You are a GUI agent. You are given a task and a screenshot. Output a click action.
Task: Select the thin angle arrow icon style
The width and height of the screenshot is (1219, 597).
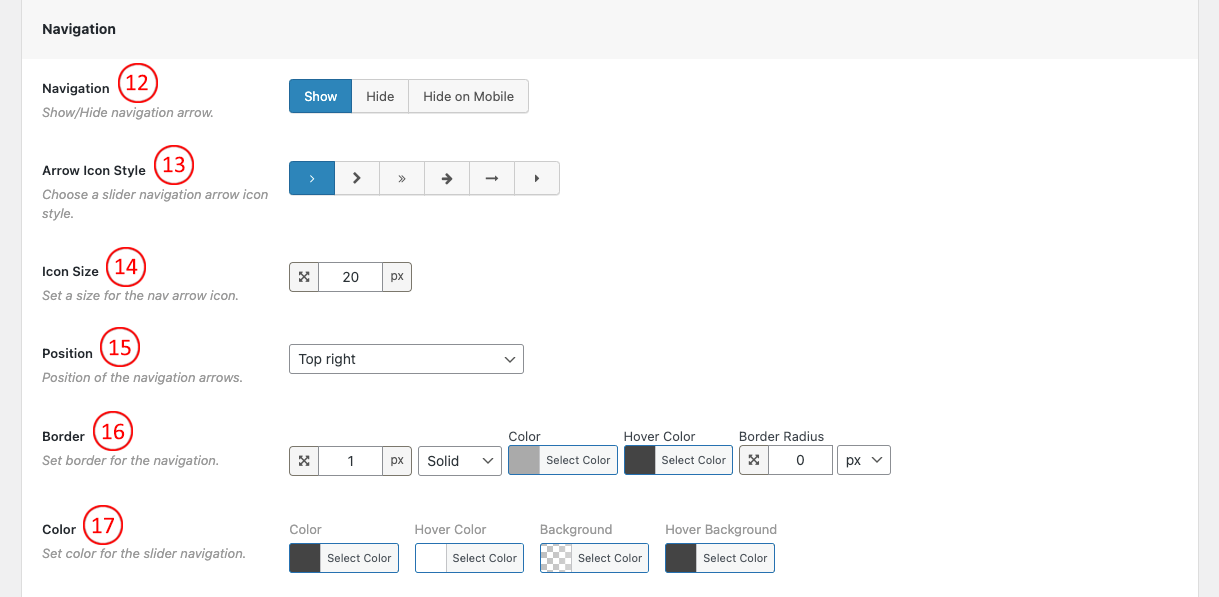click(x=312, y=178)
